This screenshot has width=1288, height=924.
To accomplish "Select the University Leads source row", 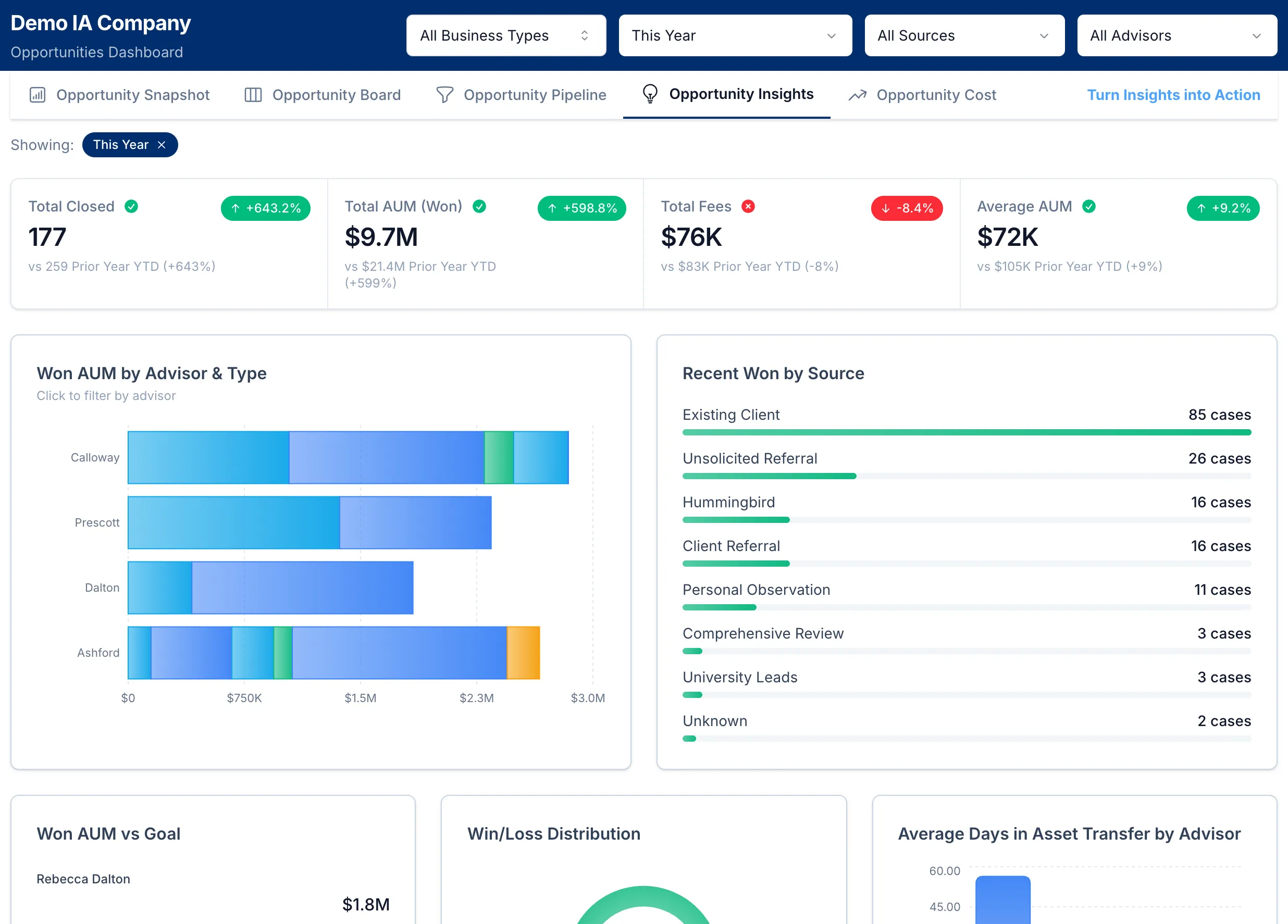I will point(967,684).
